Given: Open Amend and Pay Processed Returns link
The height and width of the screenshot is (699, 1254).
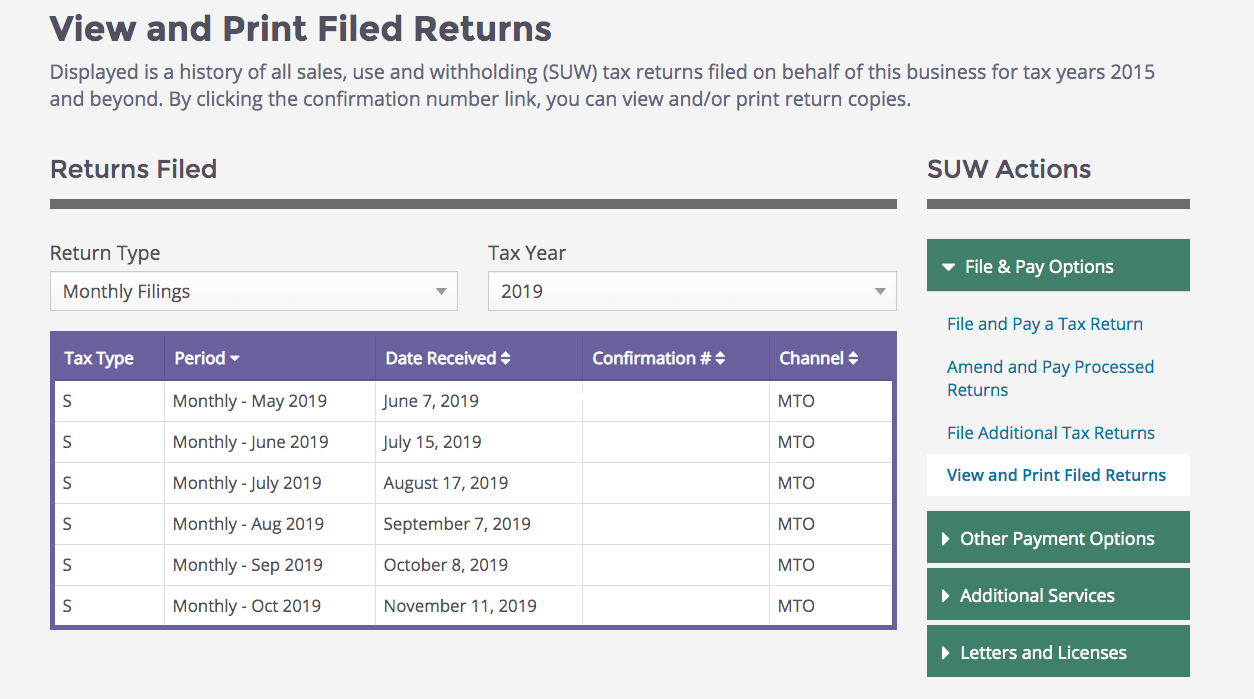Looking at the screenshot, I should (x=1050, y=378).
